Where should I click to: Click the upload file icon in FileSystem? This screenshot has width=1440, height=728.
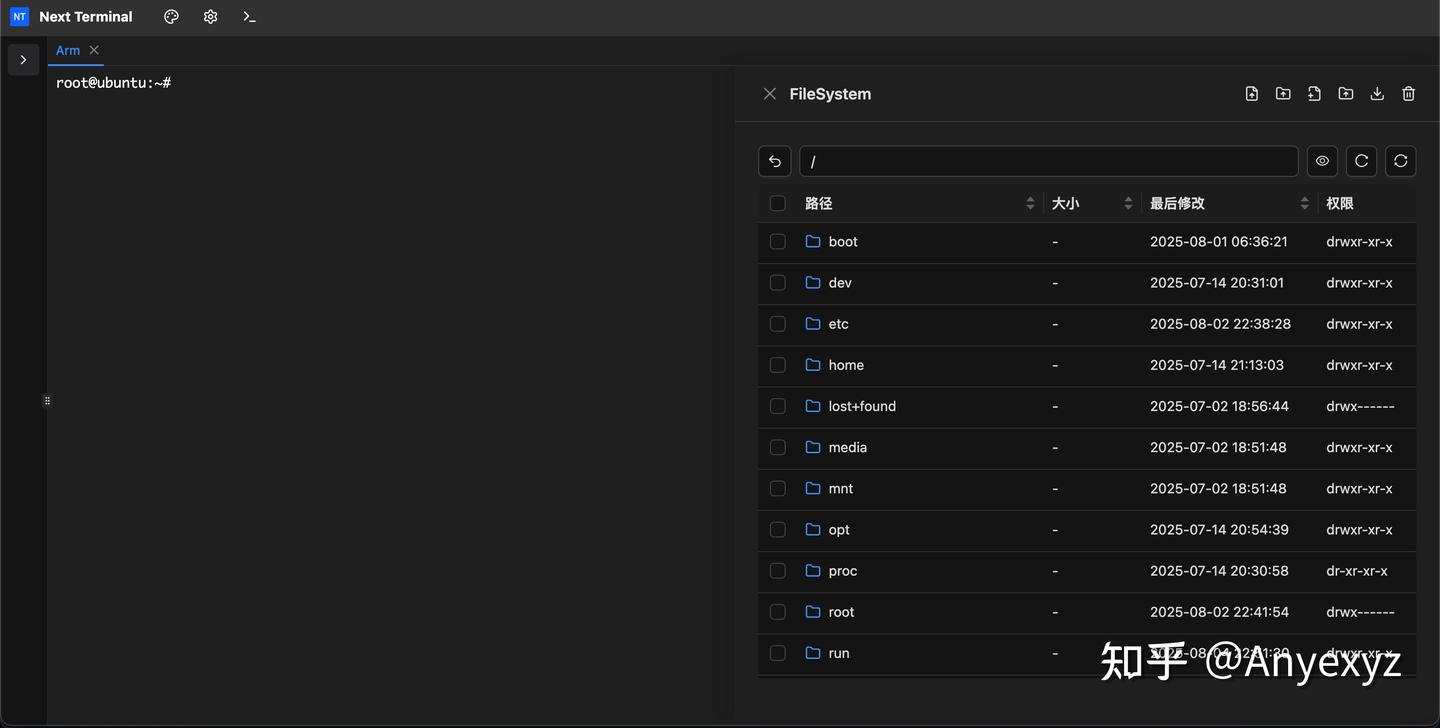pyautogui.click(x=1252, y=94)
